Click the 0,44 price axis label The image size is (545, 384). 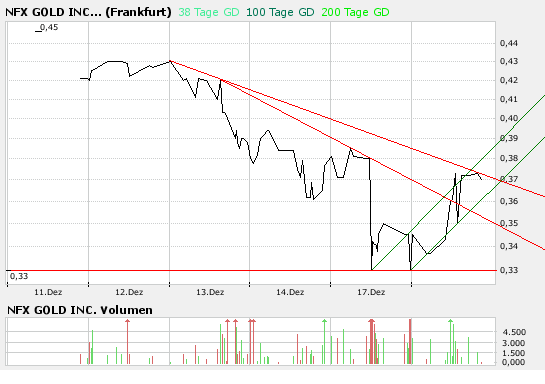pyautogui.click(x=509, y=43)
